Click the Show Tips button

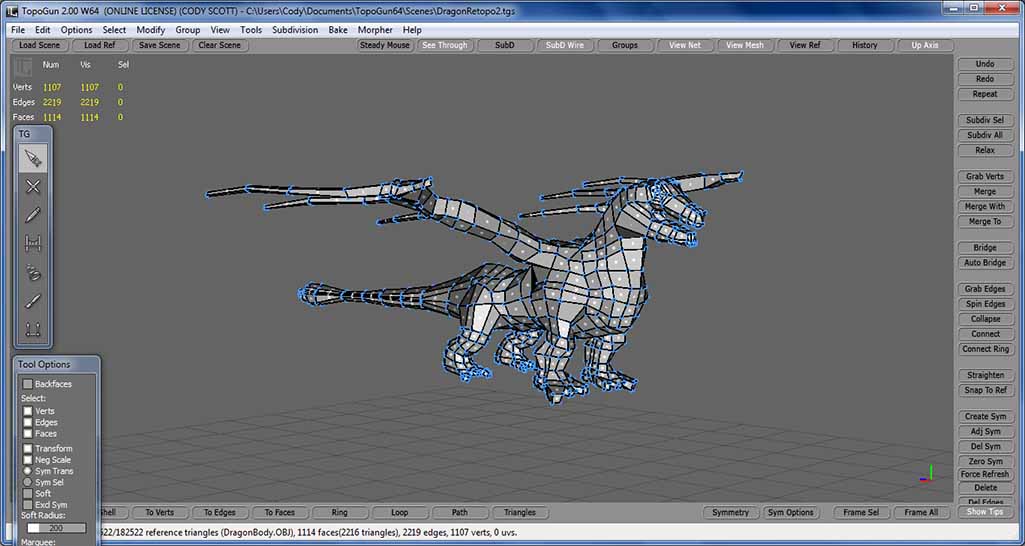[x=985, y=512]
